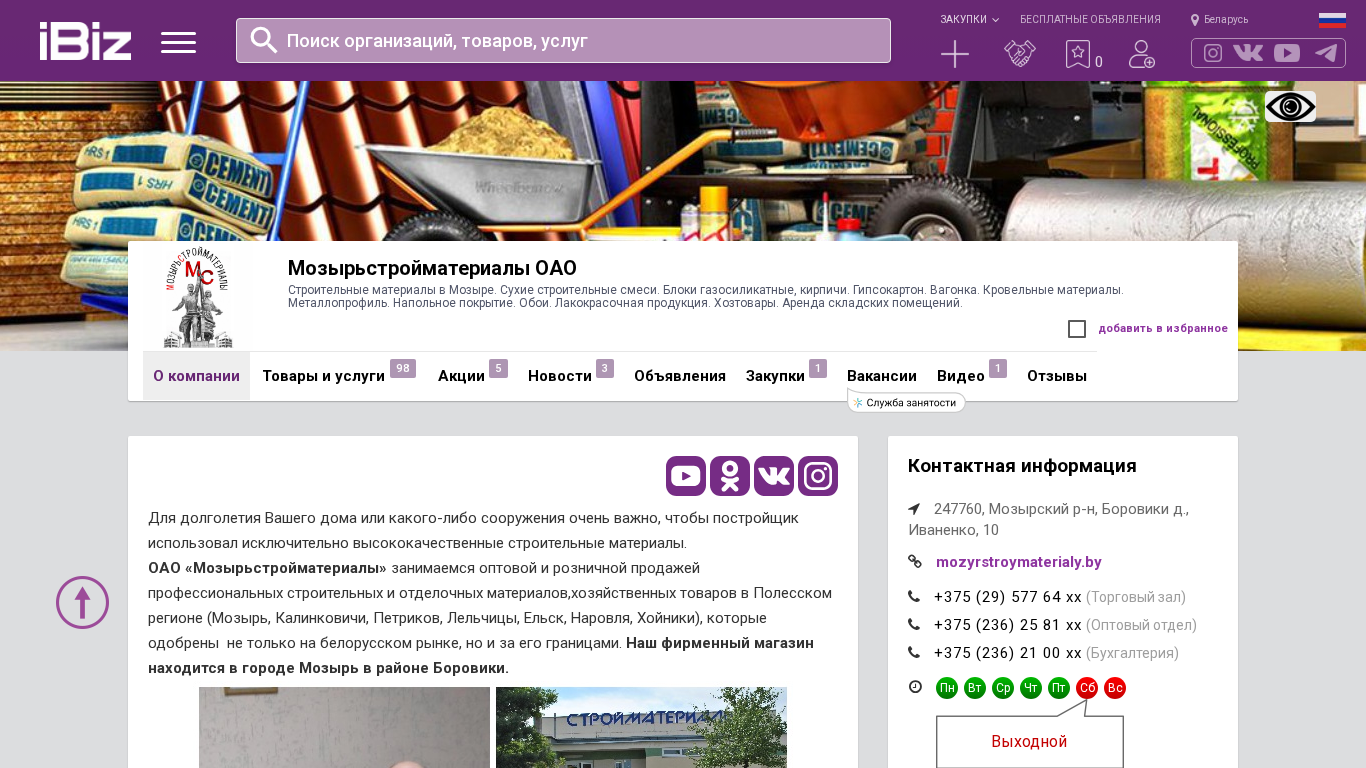Open the Беларусь location selector

[1219, 20]
